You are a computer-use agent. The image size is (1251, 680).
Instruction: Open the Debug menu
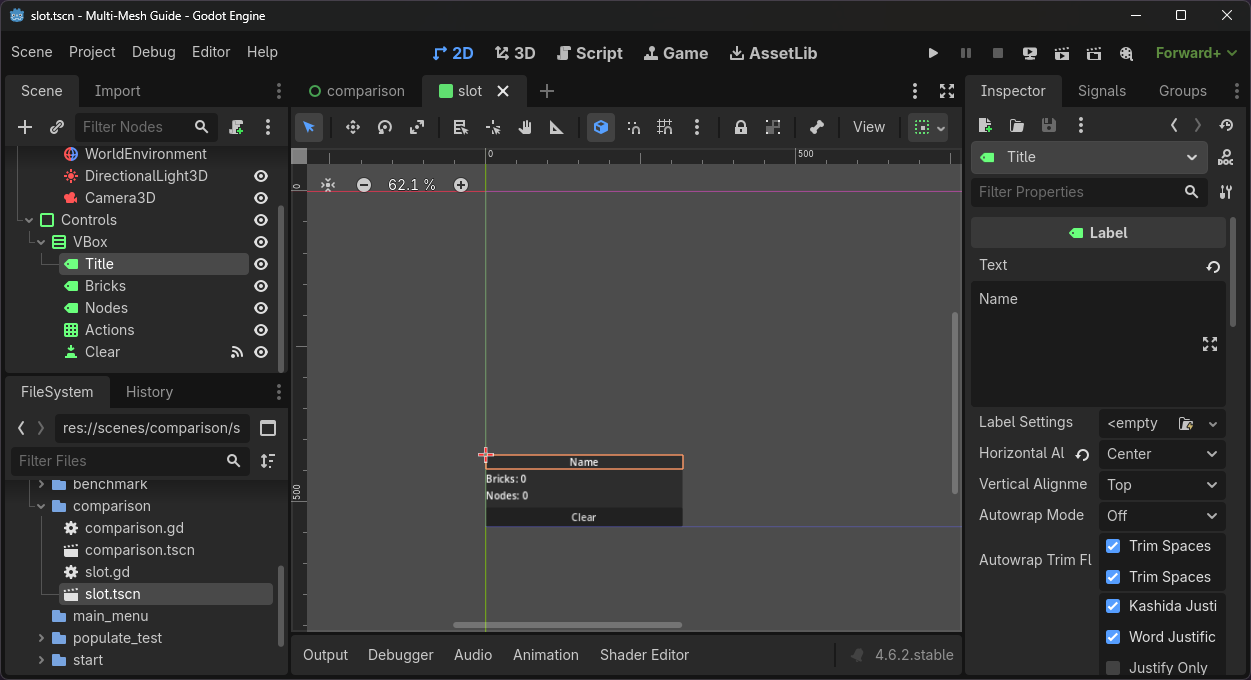click(153, 52)
